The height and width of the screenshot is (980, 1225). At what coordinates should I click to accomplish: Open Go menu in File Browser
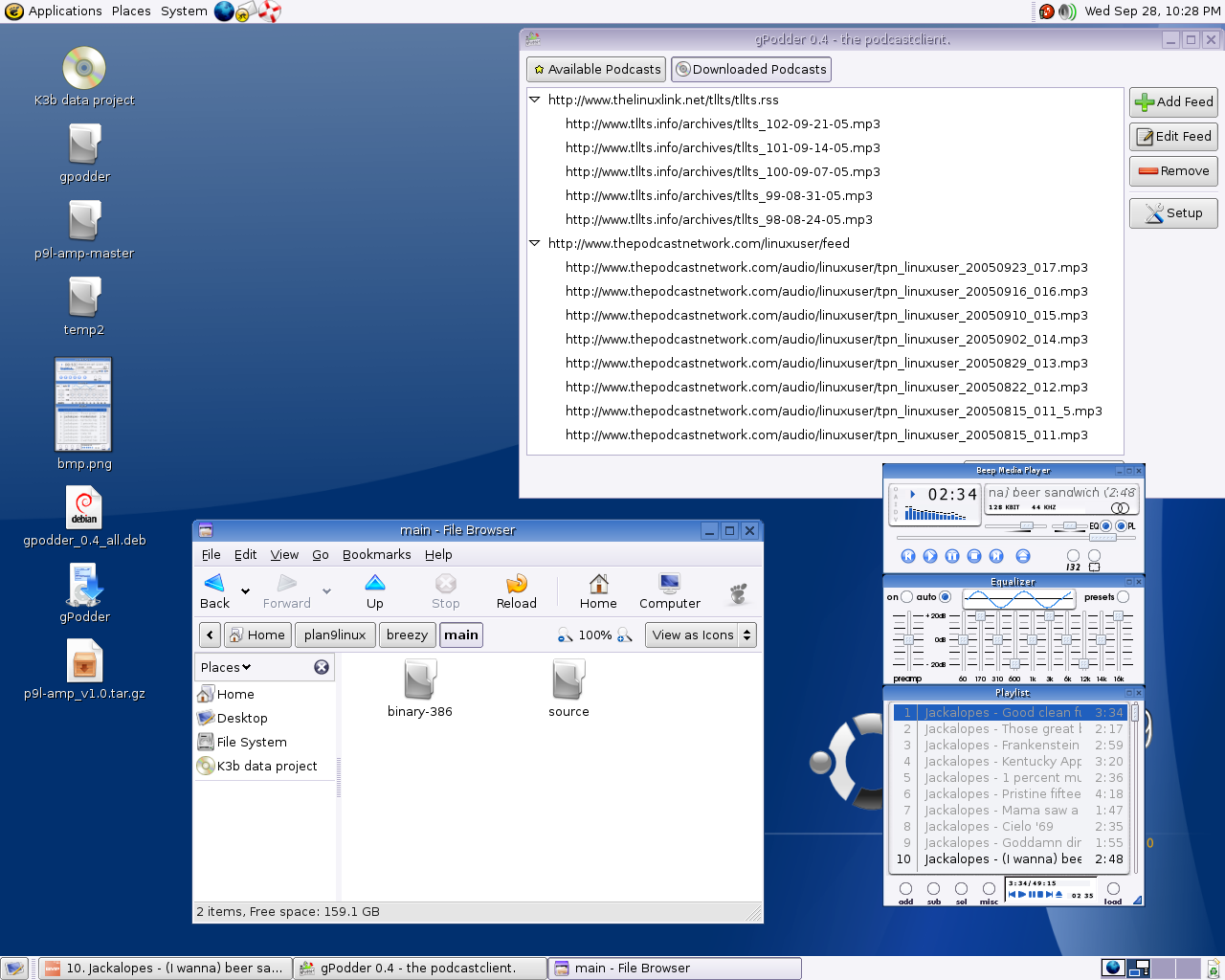[320, 554]
